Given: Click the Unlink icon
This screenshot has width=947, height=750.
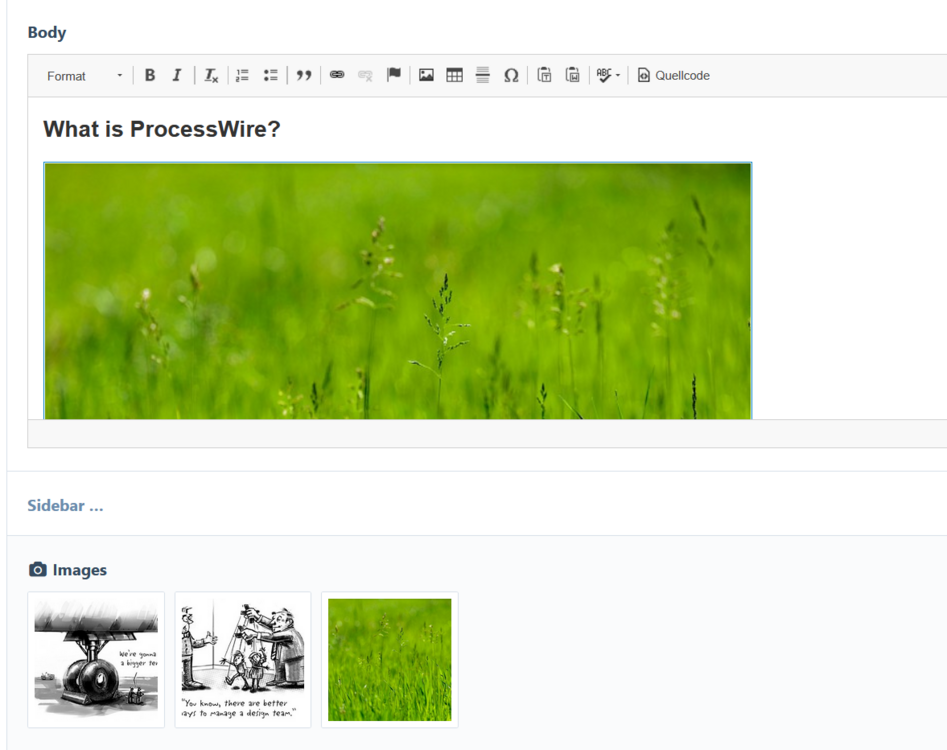Looking at the screenshot, I should (365, 75).
